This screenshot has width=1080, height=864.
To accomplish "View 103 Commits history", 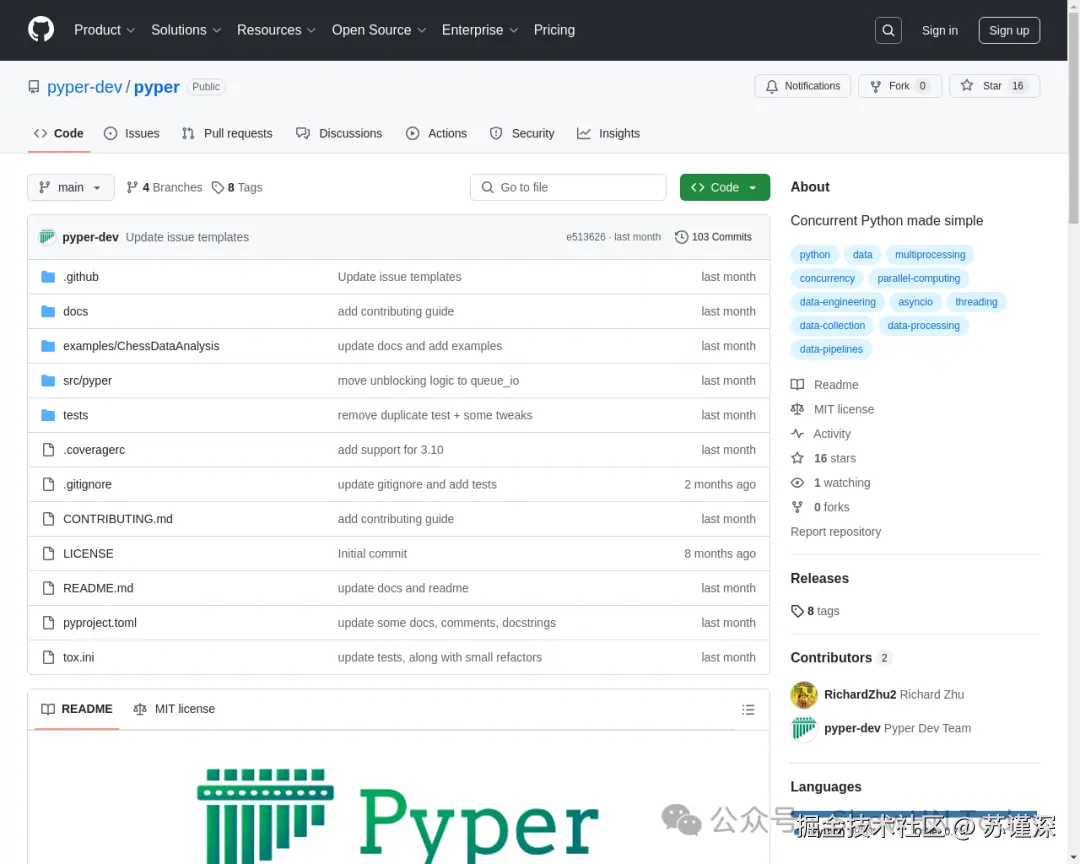I will click(x=713, y=237).
